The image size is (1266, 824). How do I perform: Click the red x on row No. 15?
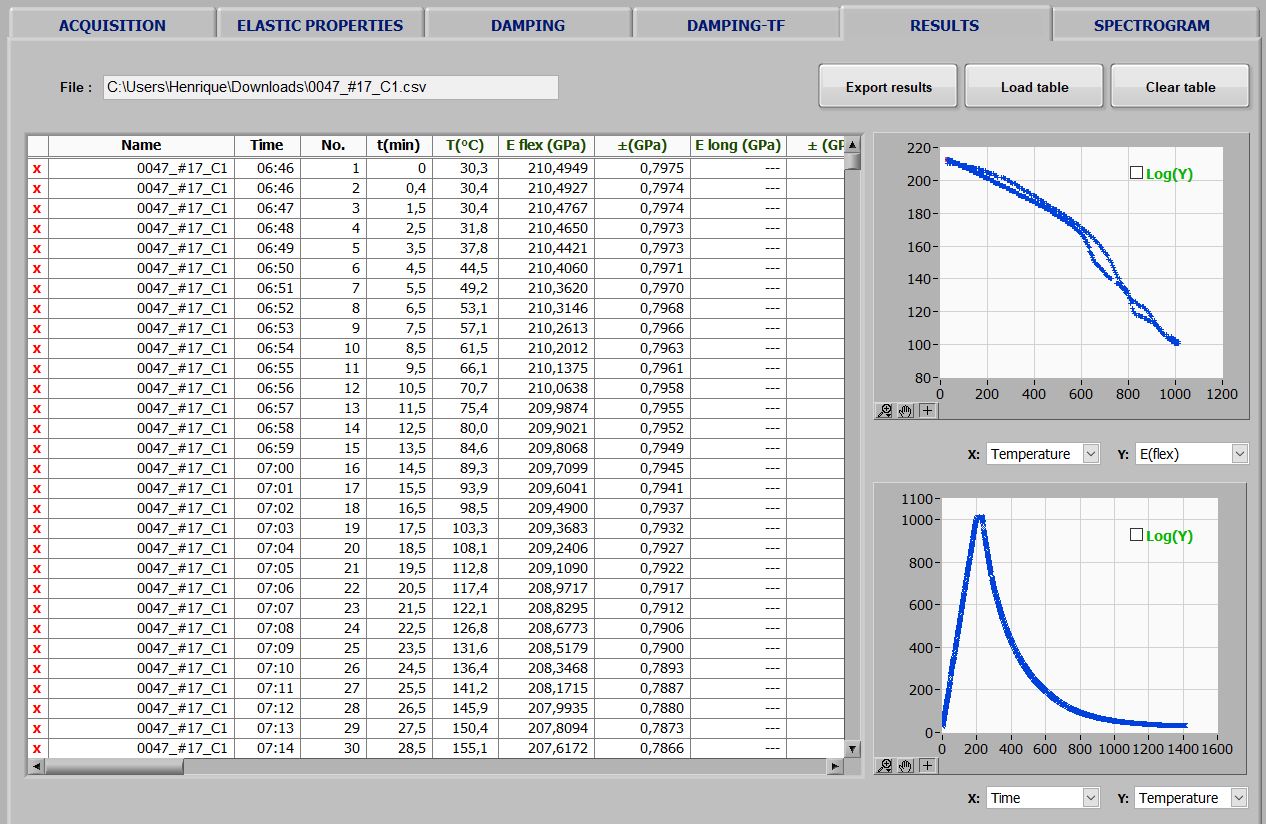(37, 448)
